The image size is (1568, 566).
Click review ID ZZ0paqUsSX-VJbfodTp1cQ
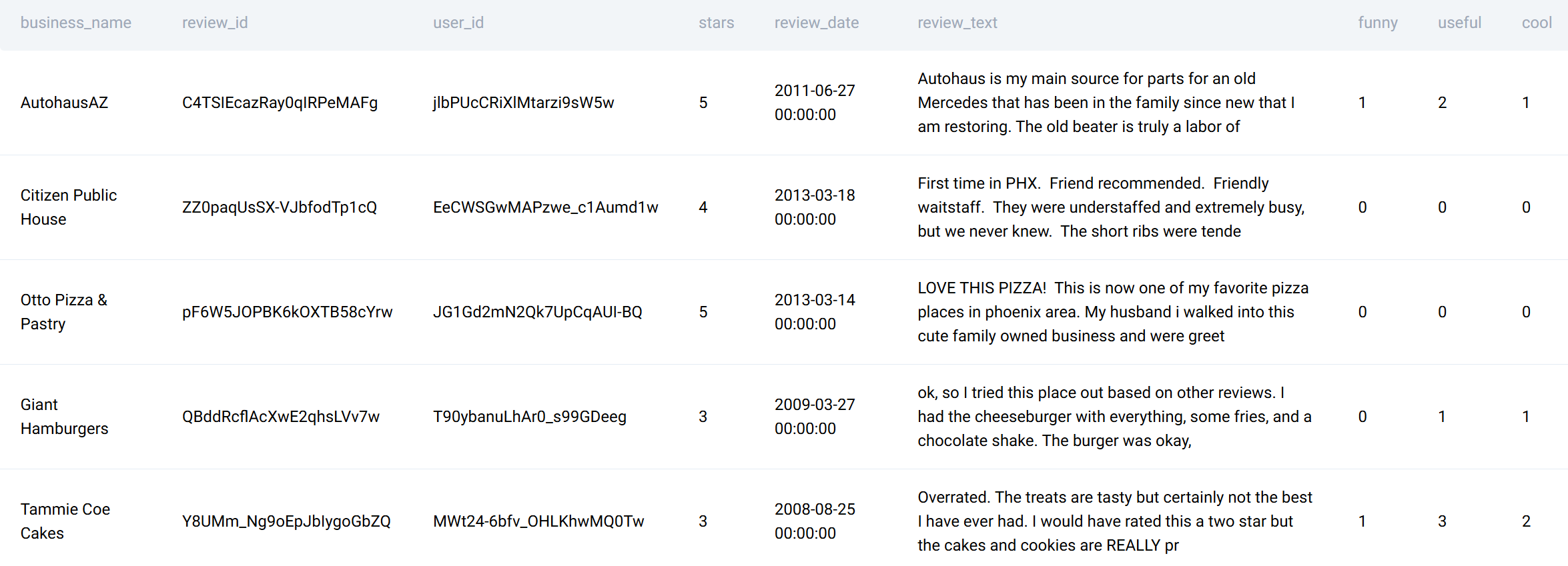tap(280, 207)
